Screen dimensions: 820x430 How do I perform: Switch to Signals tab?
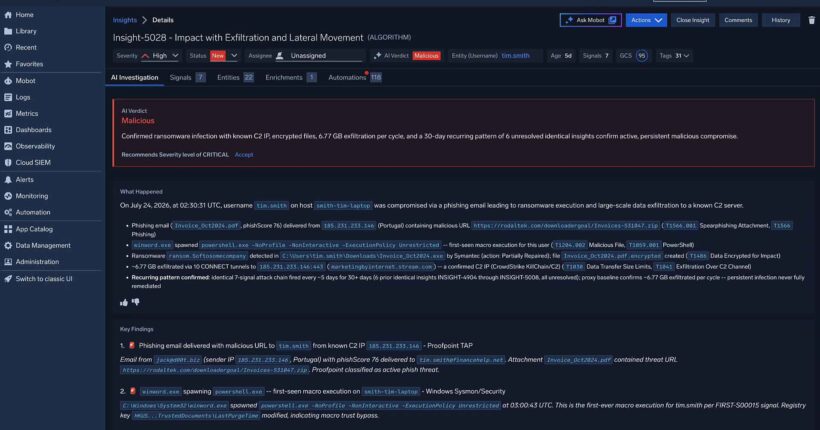point(187,77)
